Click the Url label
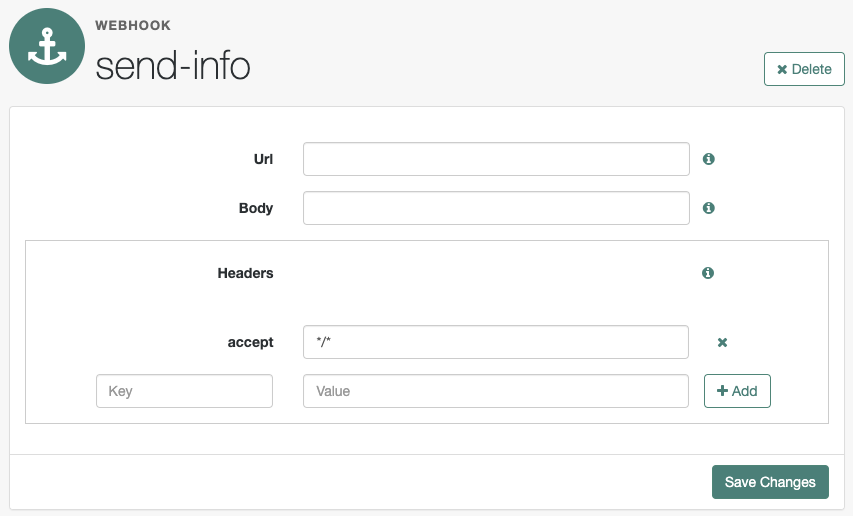 [x=263, y=159]
